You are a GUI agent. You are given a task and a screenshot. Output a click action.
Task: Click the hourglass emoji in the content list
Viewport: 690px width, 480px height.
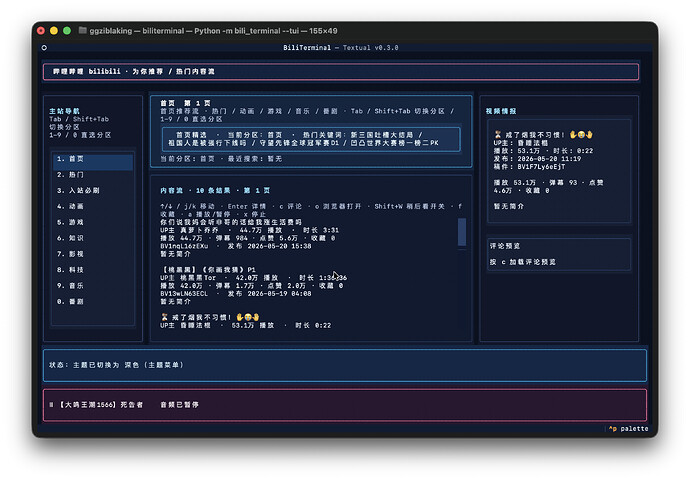tap(165, 317)
